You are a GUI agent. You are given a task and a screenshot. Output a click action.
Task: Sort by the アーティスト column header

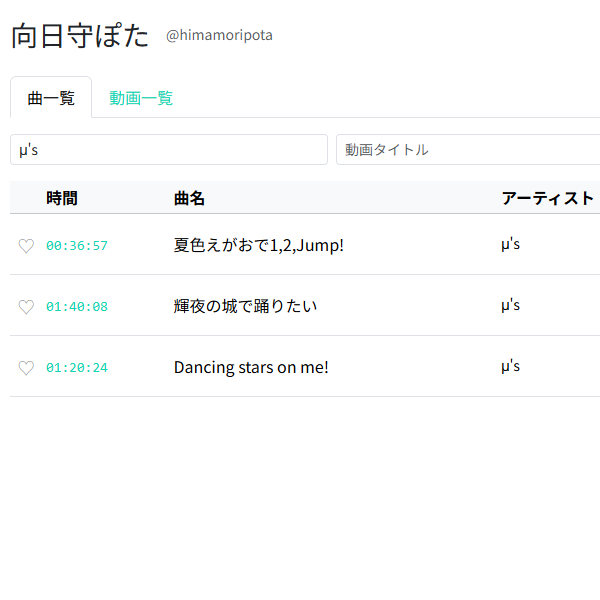click(x=547, y=198)
